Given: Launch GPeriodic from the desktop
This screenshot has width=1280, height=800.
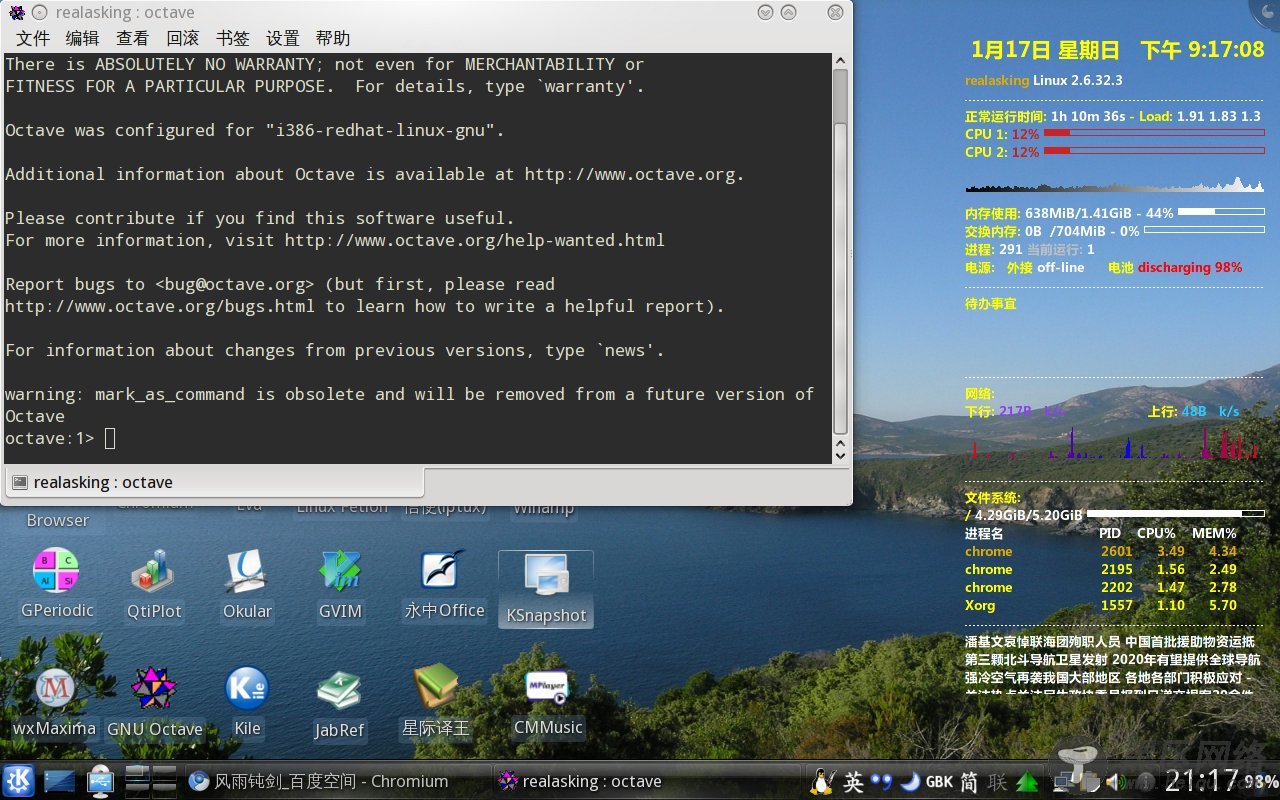Looking at the screenshot, I should point(56,584).
